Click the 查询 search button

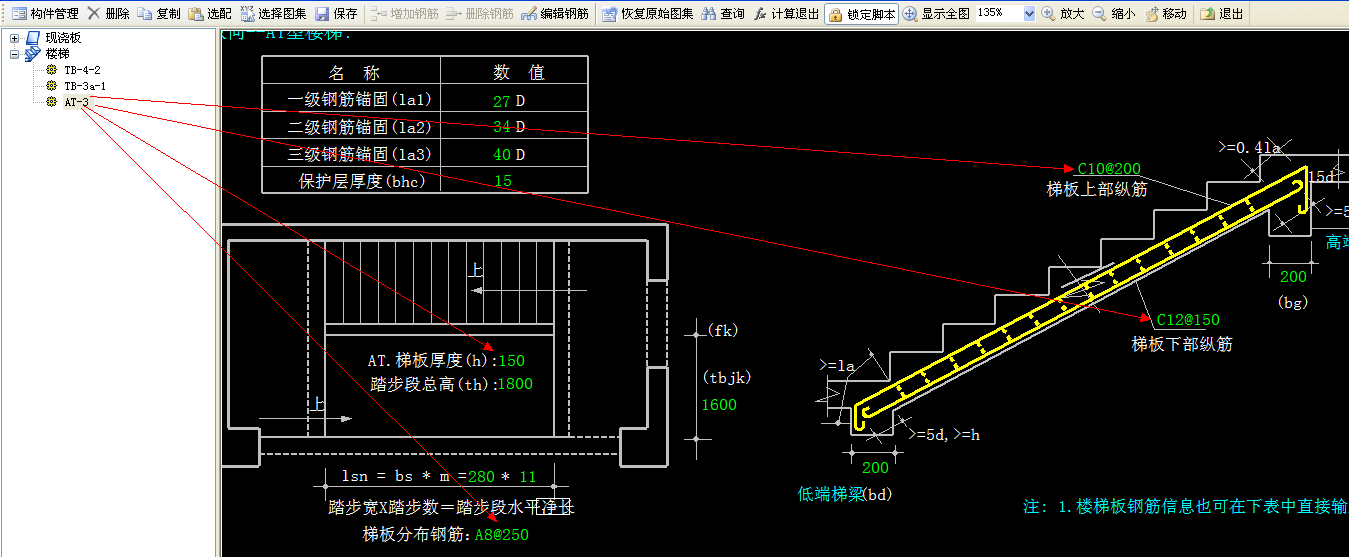[723, 14]
